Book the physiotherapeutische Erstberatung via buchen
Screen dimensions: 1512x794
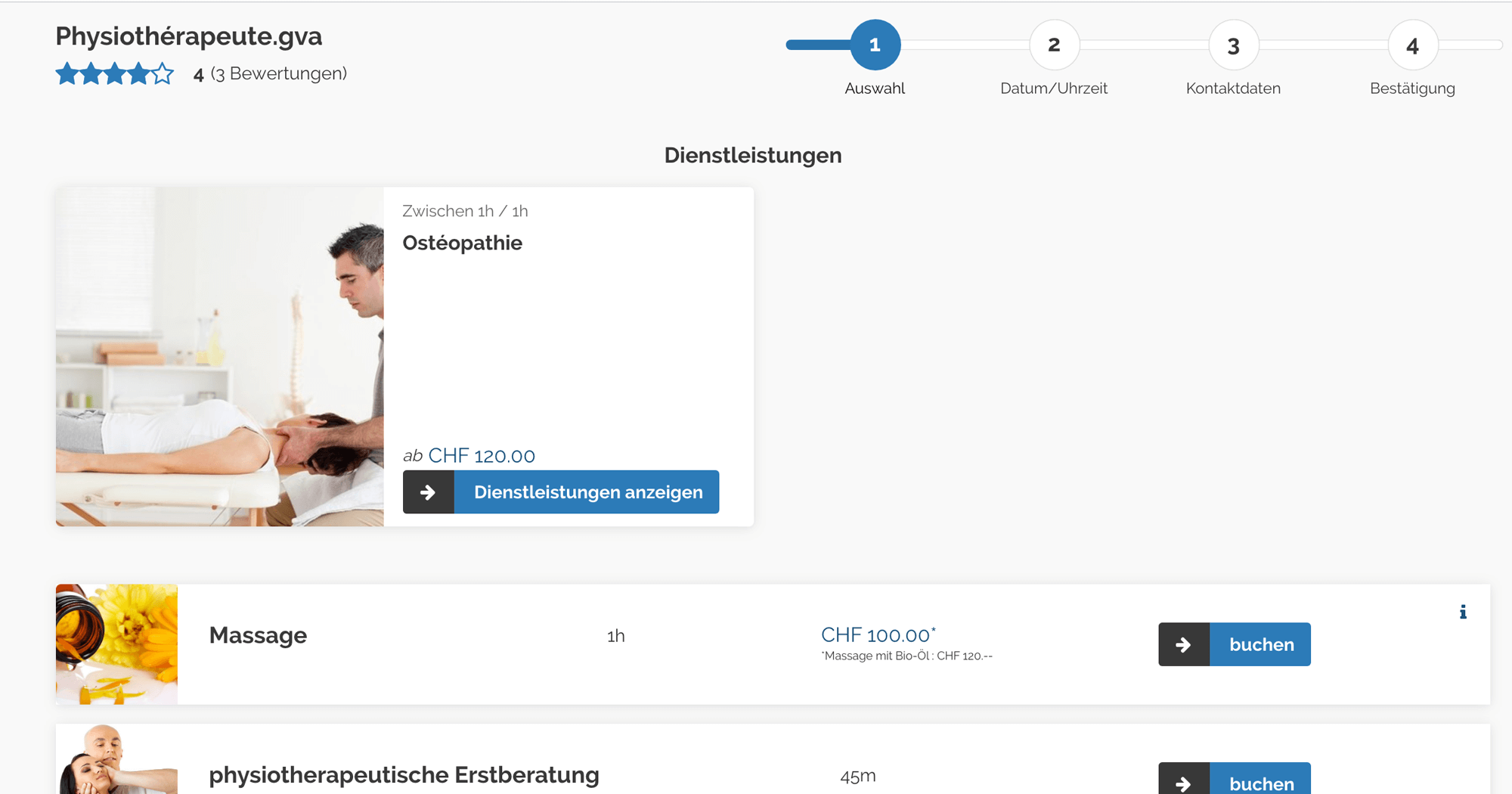pos(1260,782)
